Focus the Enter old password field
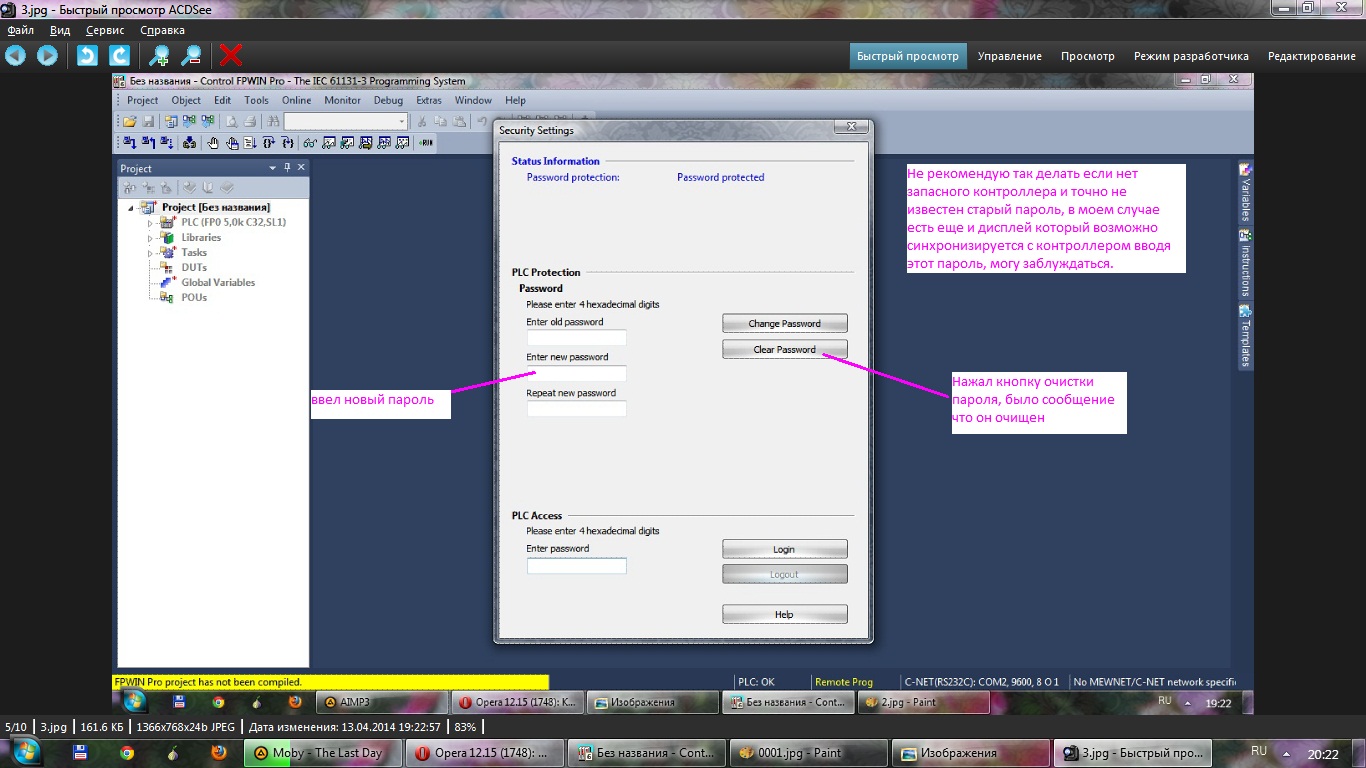This screenshot has width=1366, height=768. tap(577, 338)
